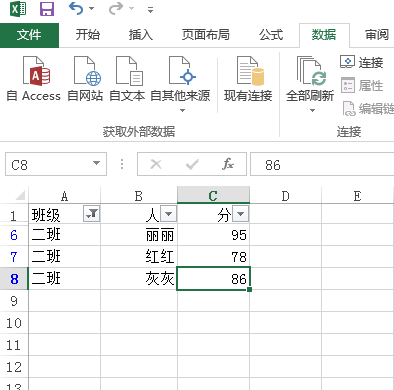The image size is (394, 390).
Task: Cancel entry with the X formula bar button
Action: 156,164
